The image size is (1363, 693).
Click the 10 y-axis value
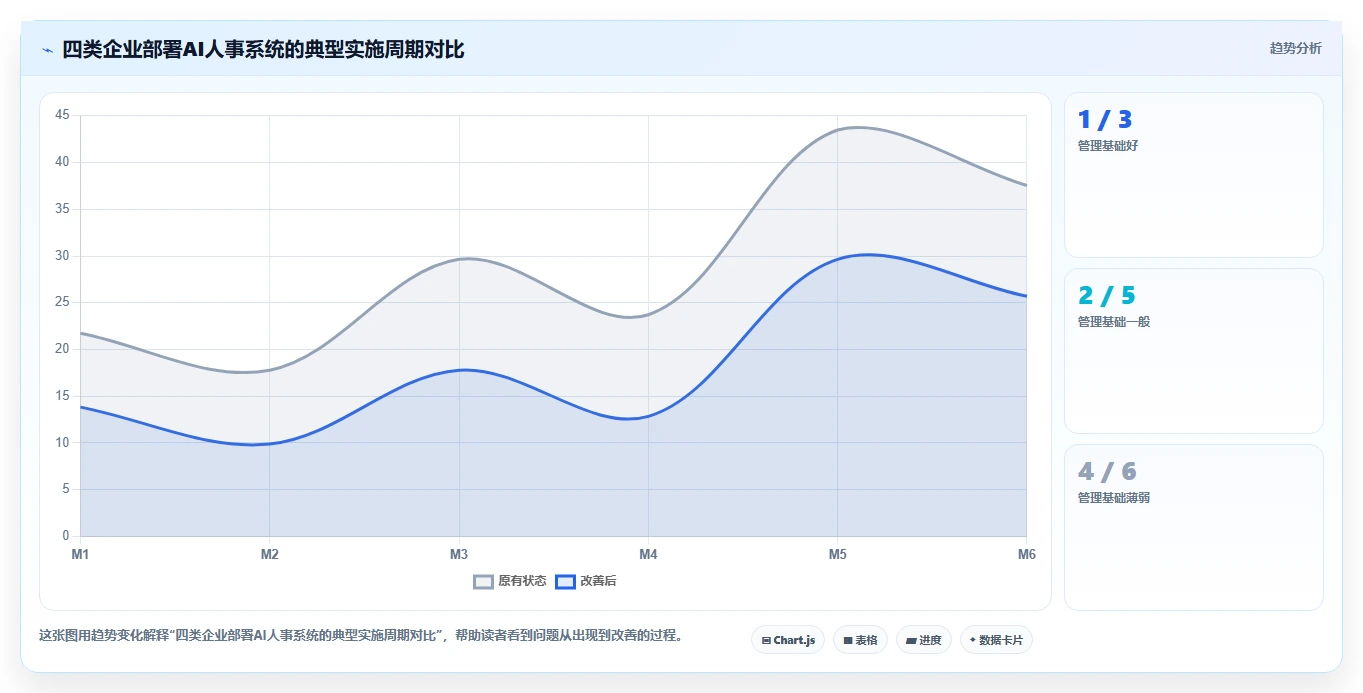point(62,443)
